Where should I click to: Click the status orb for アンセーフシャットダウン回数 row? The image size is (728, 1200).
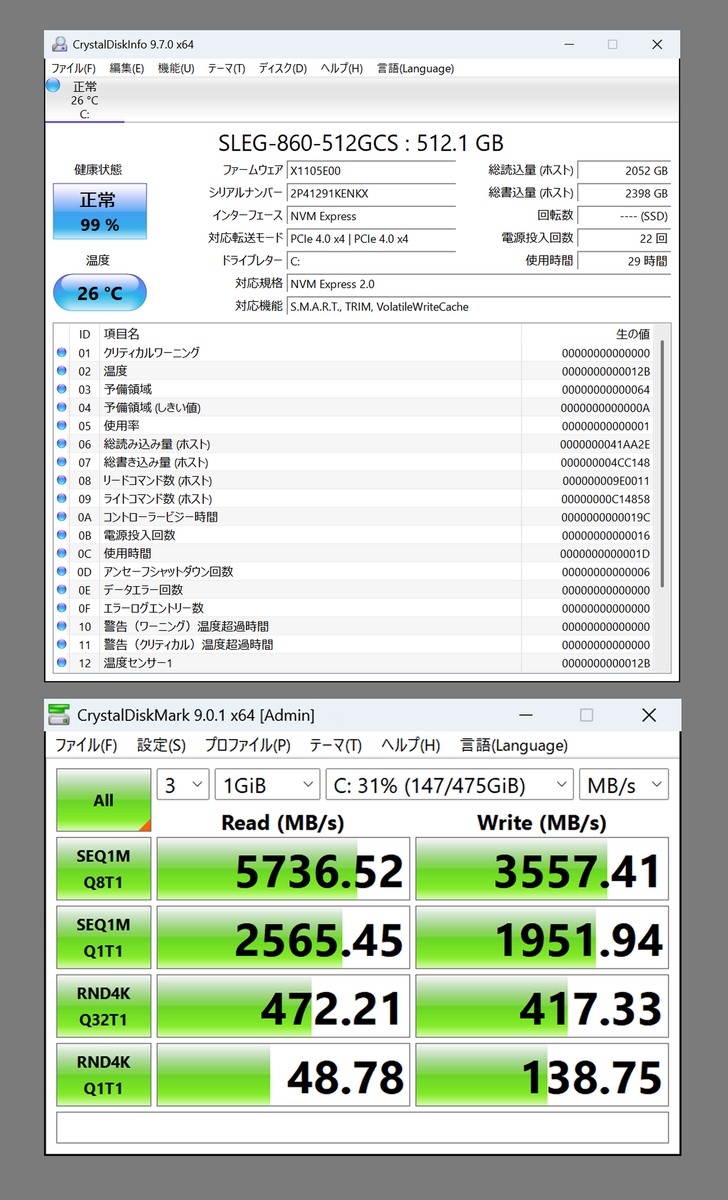point(62,572)
